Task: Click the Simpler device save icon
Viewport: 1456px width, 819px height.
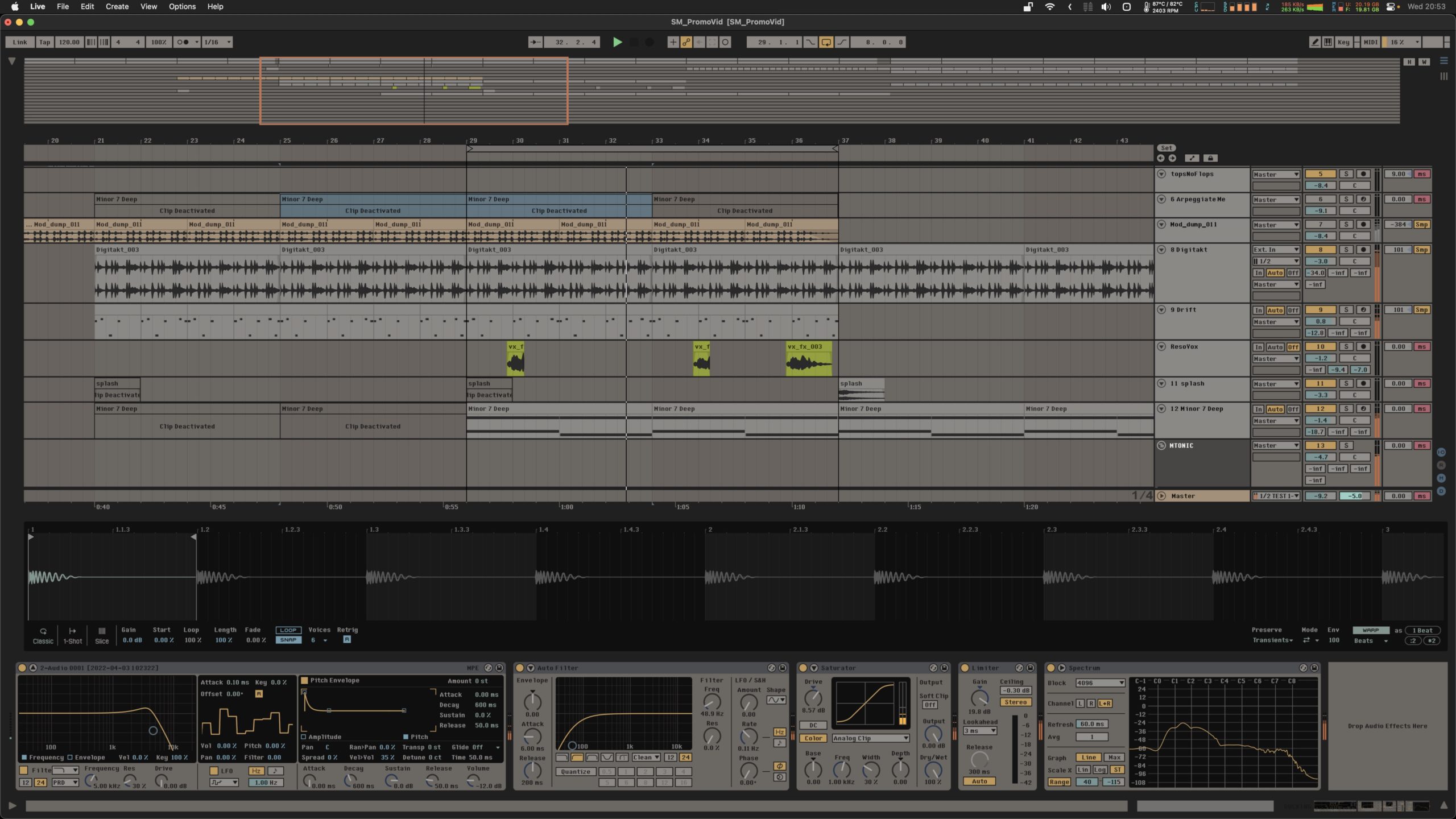Action: (499, 668)
